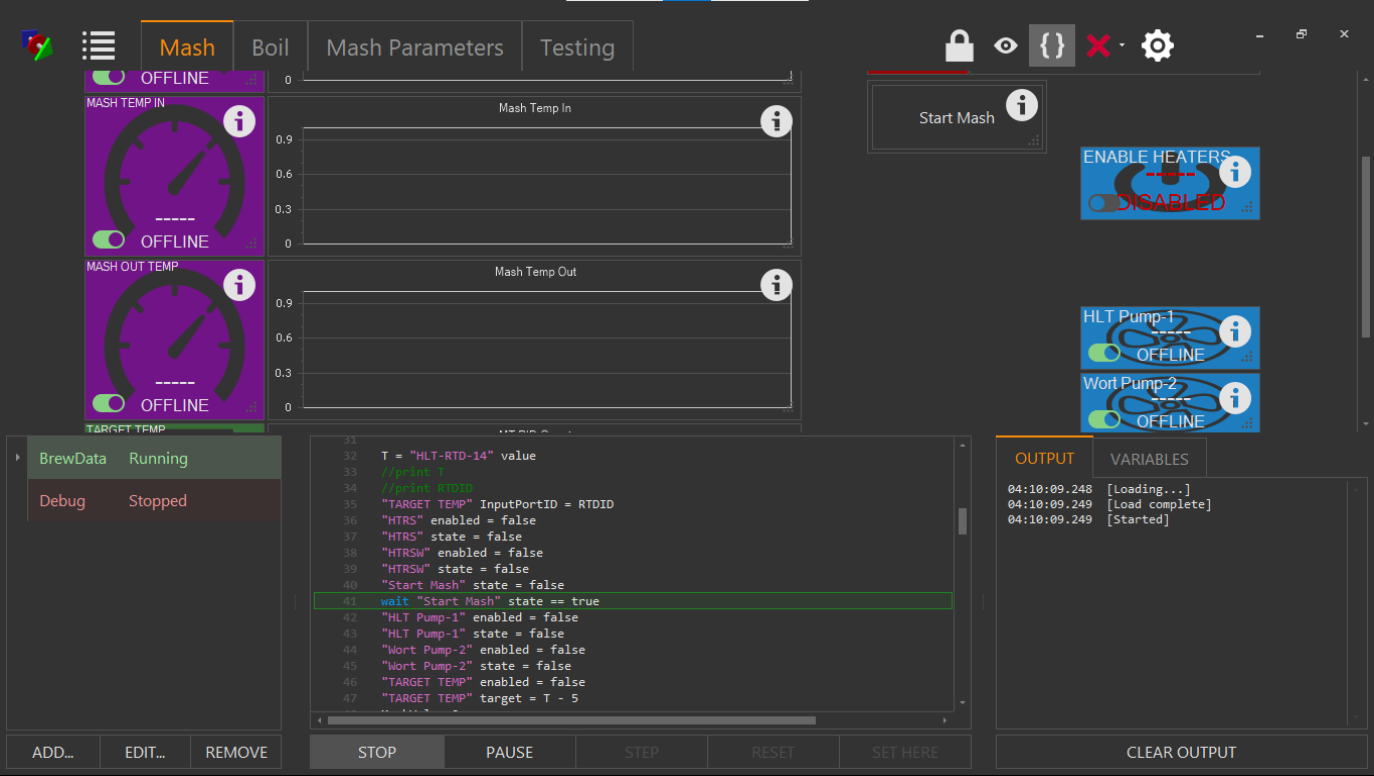
Task: Click the Mash Temp Out chart title
Action: (535, 272)
